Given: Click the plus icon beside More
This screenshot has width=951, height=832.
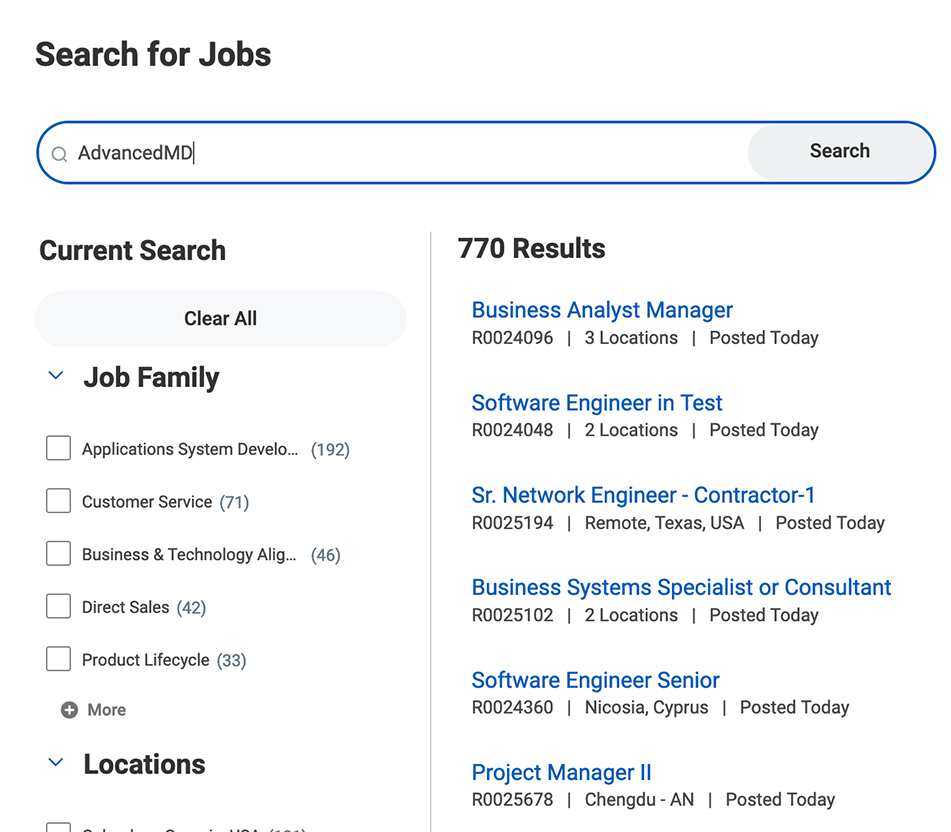Looking at the screenshot, I should [69, 710].
